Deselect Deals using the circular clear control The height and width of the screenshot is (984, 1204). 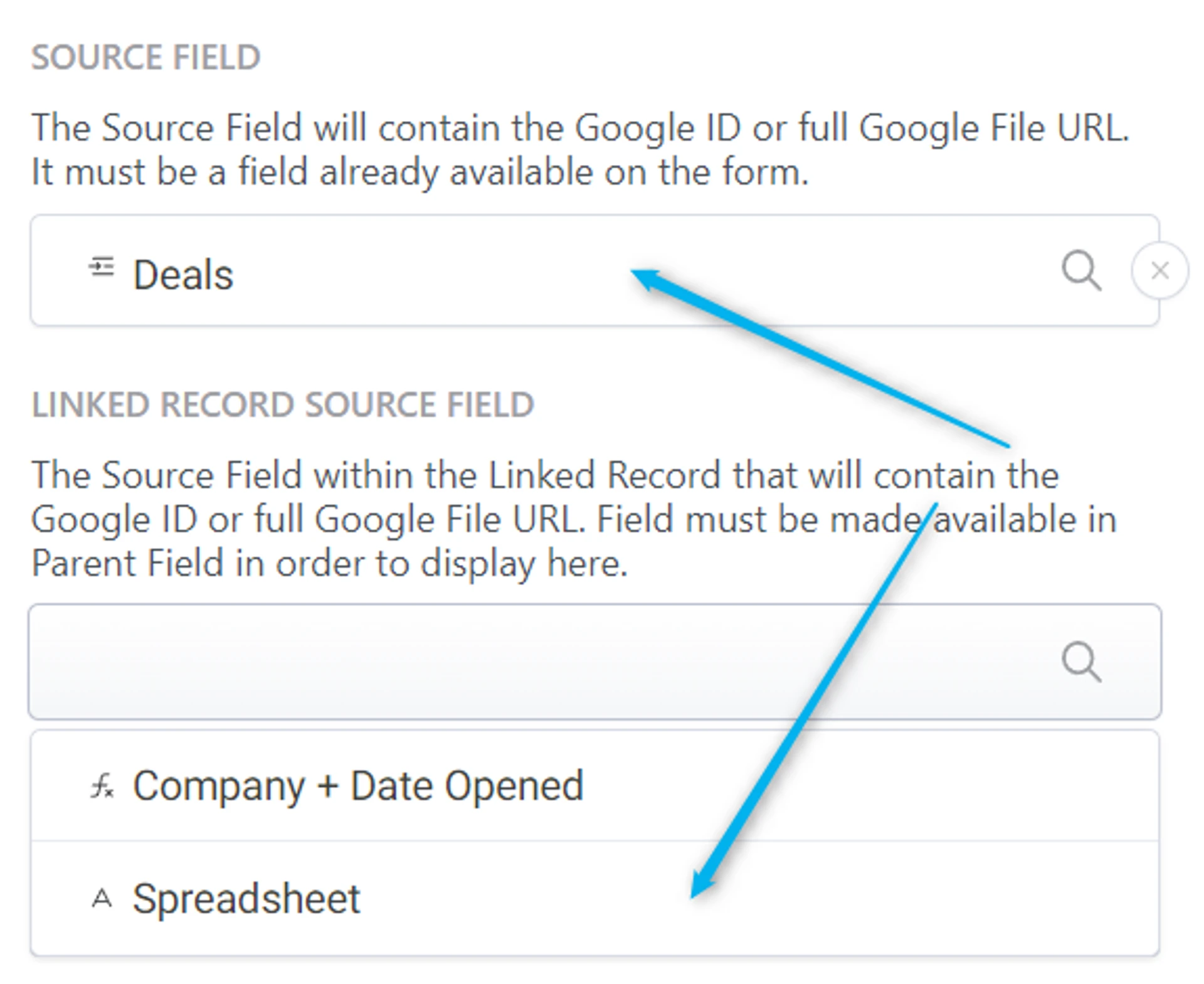point(1159,270)
